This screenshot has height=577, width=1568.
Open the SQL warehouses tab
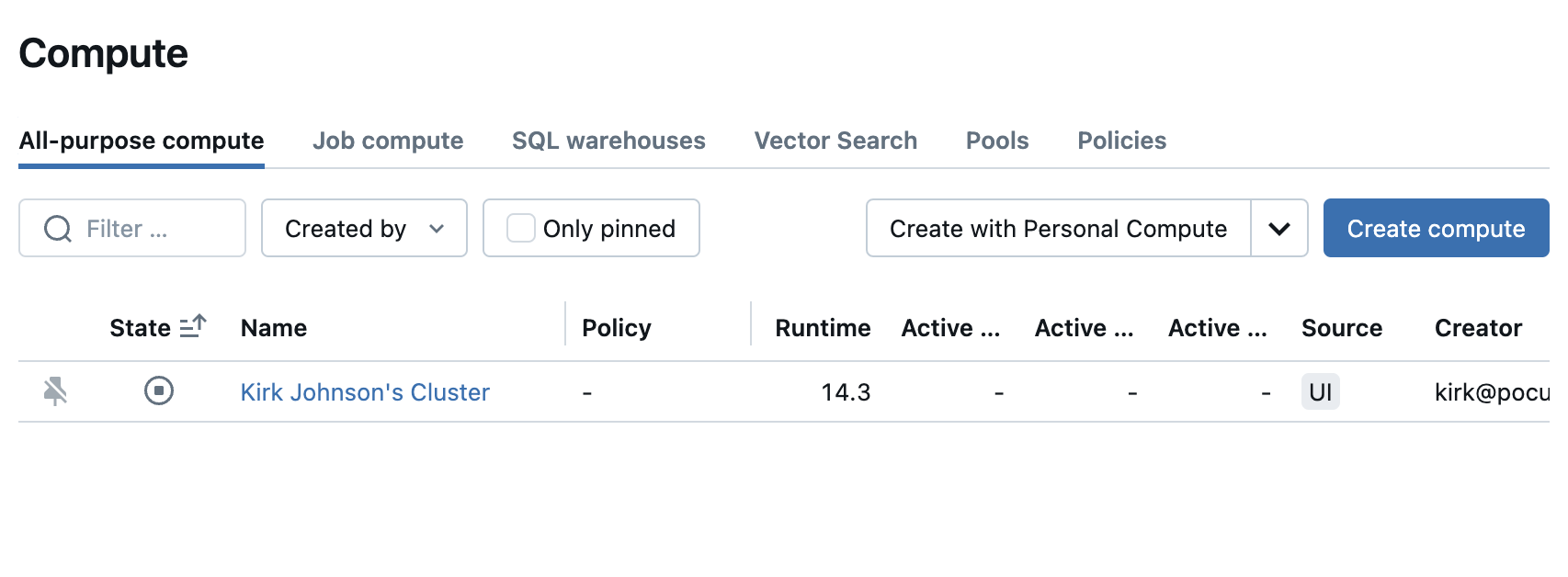tap(608, 141)
